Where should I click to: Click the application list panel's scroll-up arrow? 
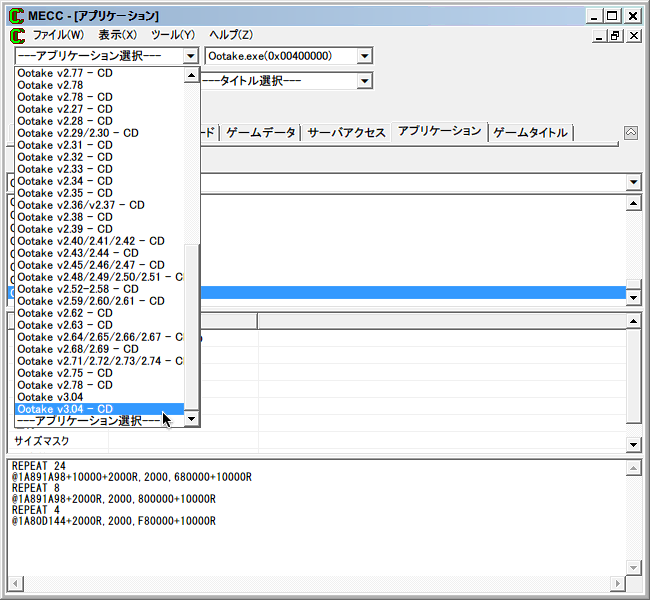(x=633, y=203)
